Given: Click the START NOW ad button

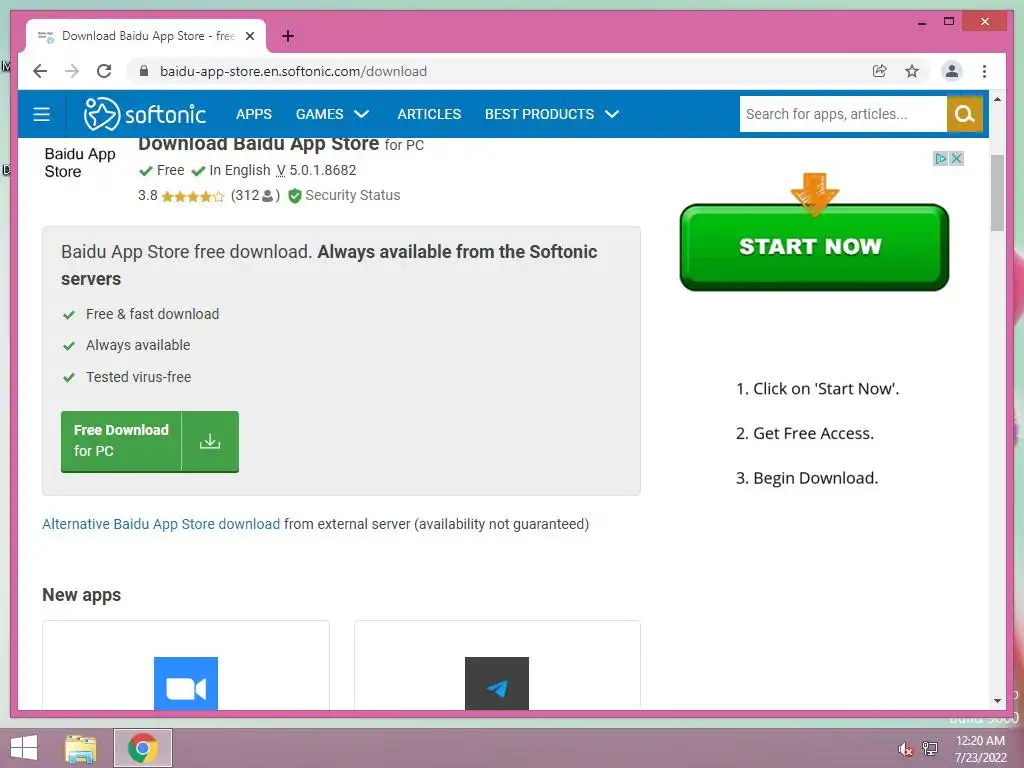Looking at the screenshot, I should [x=814, y=247].
